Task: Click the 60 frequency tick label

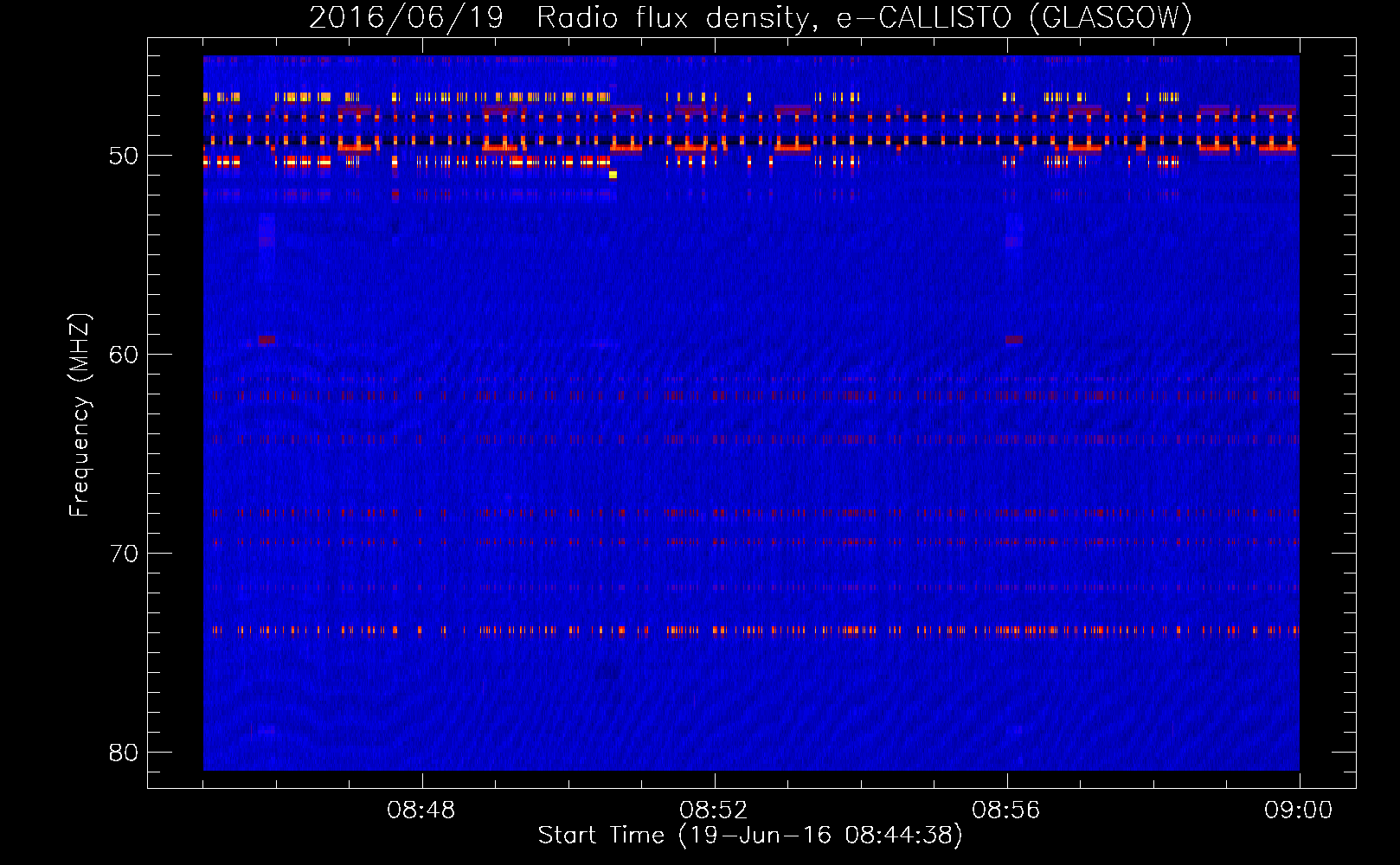Action: coord(124,355)
